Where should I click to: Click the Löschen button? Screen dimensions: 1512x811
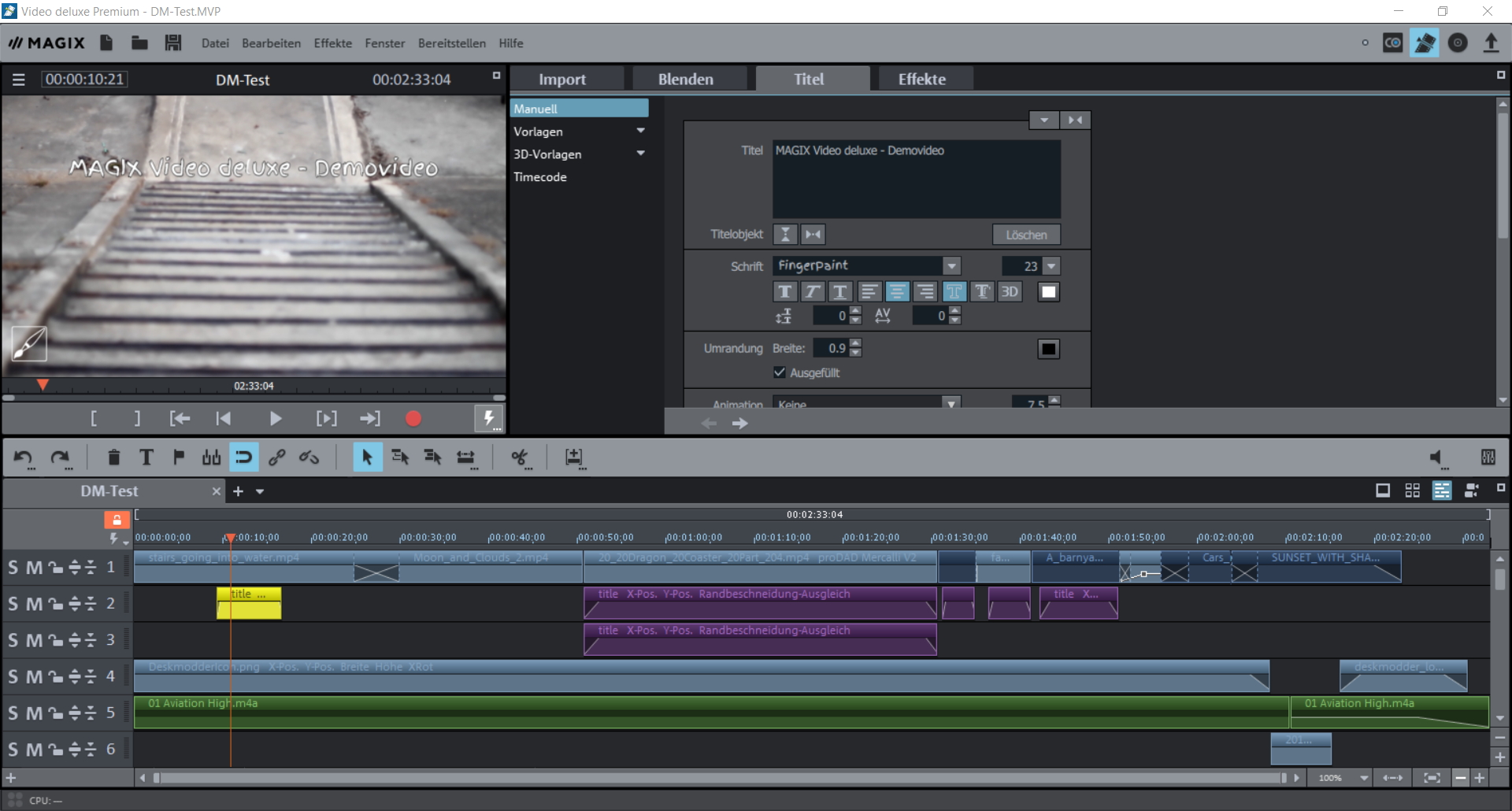1026,235
